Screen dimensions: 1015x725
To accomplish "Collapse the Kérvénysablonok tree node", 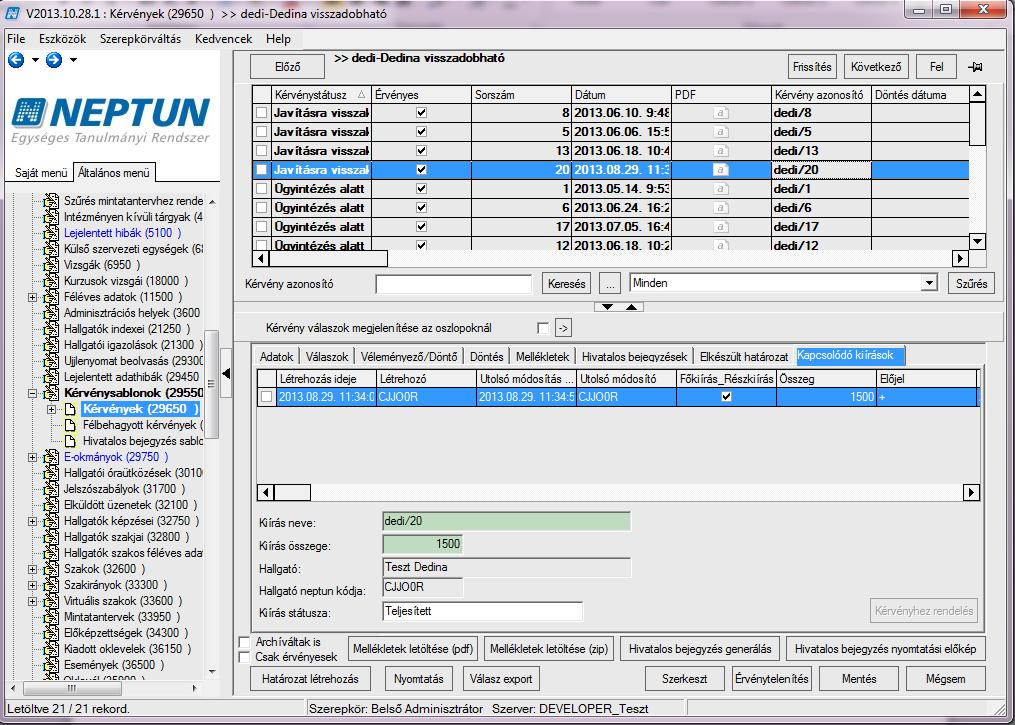I will point(32,393).
